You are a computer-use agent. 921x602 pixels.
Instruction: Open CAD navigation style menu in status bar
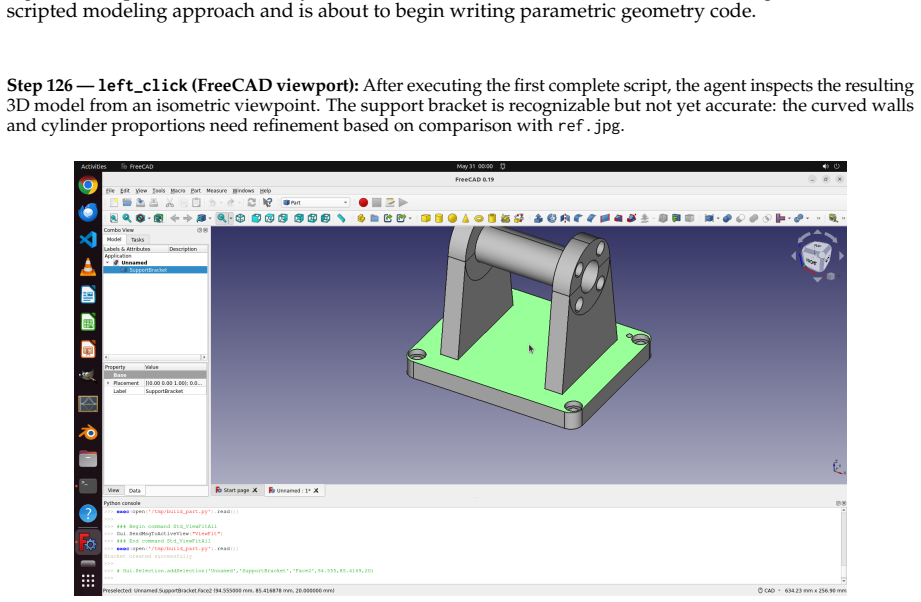coord(767,591)
